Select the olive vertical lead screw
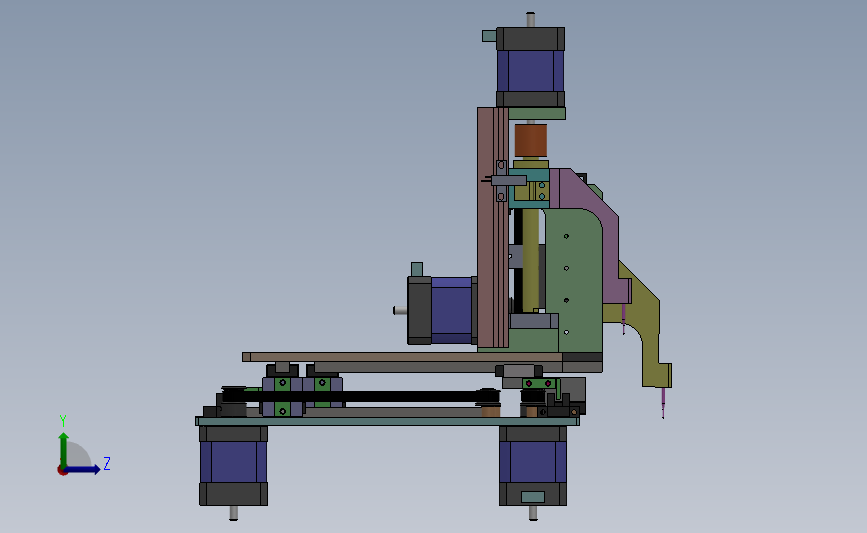This screenshot has height=533, width=867. click(531, 260)
